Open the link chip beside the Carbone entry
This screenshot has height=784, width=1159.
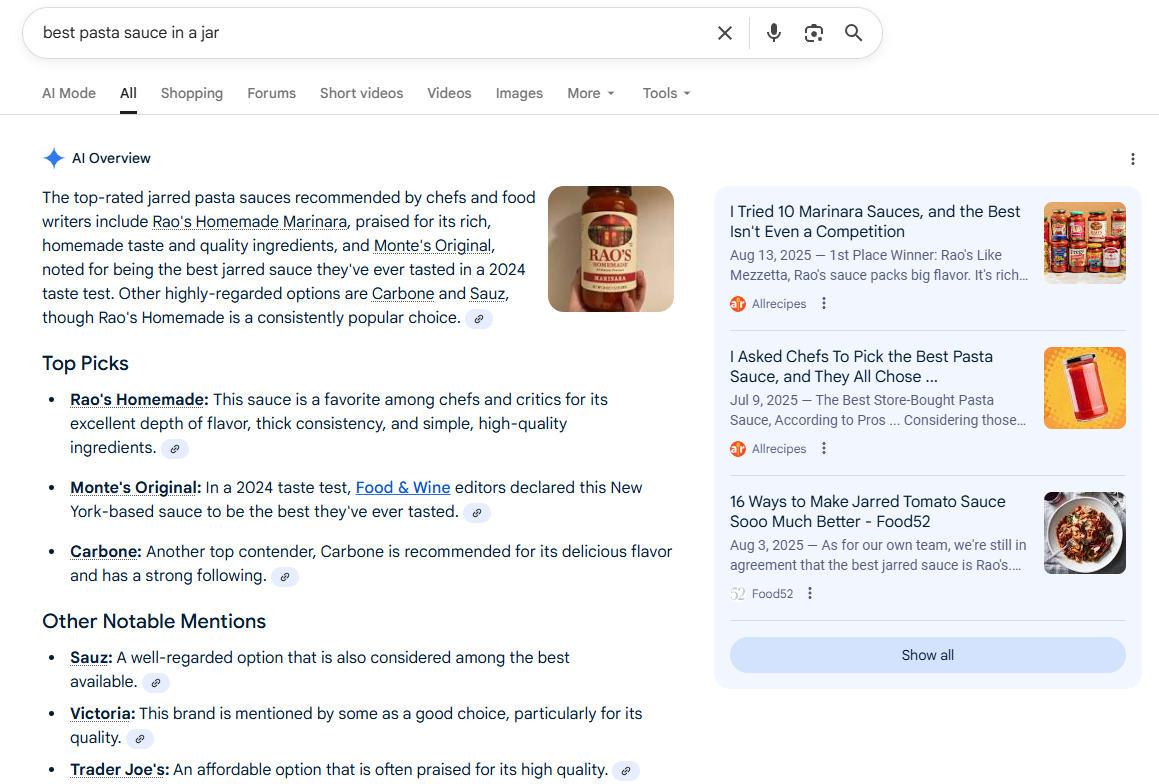(285, 576)
